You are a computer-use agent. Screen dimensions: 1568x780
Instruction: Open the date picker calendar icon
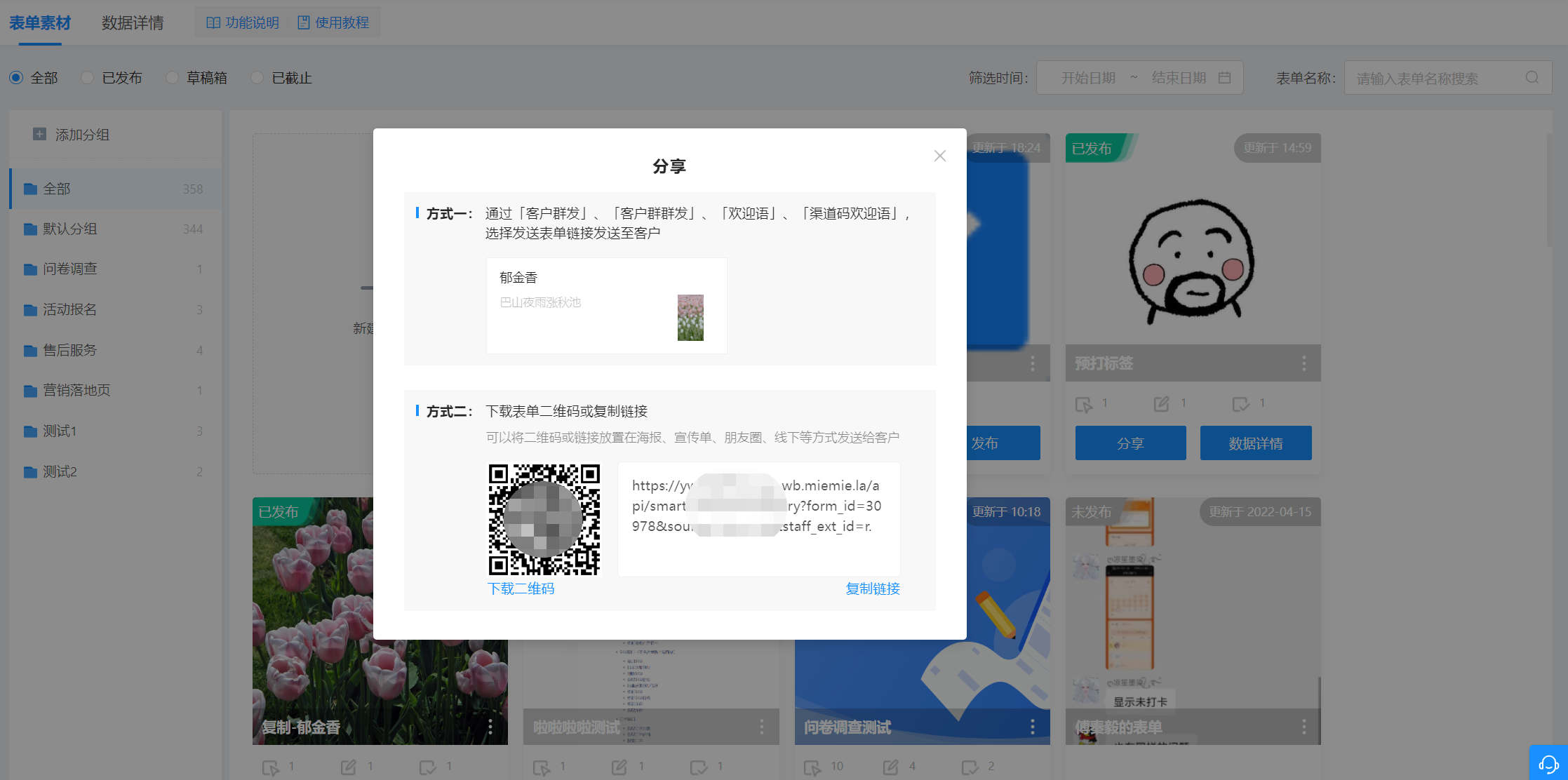1224,78
